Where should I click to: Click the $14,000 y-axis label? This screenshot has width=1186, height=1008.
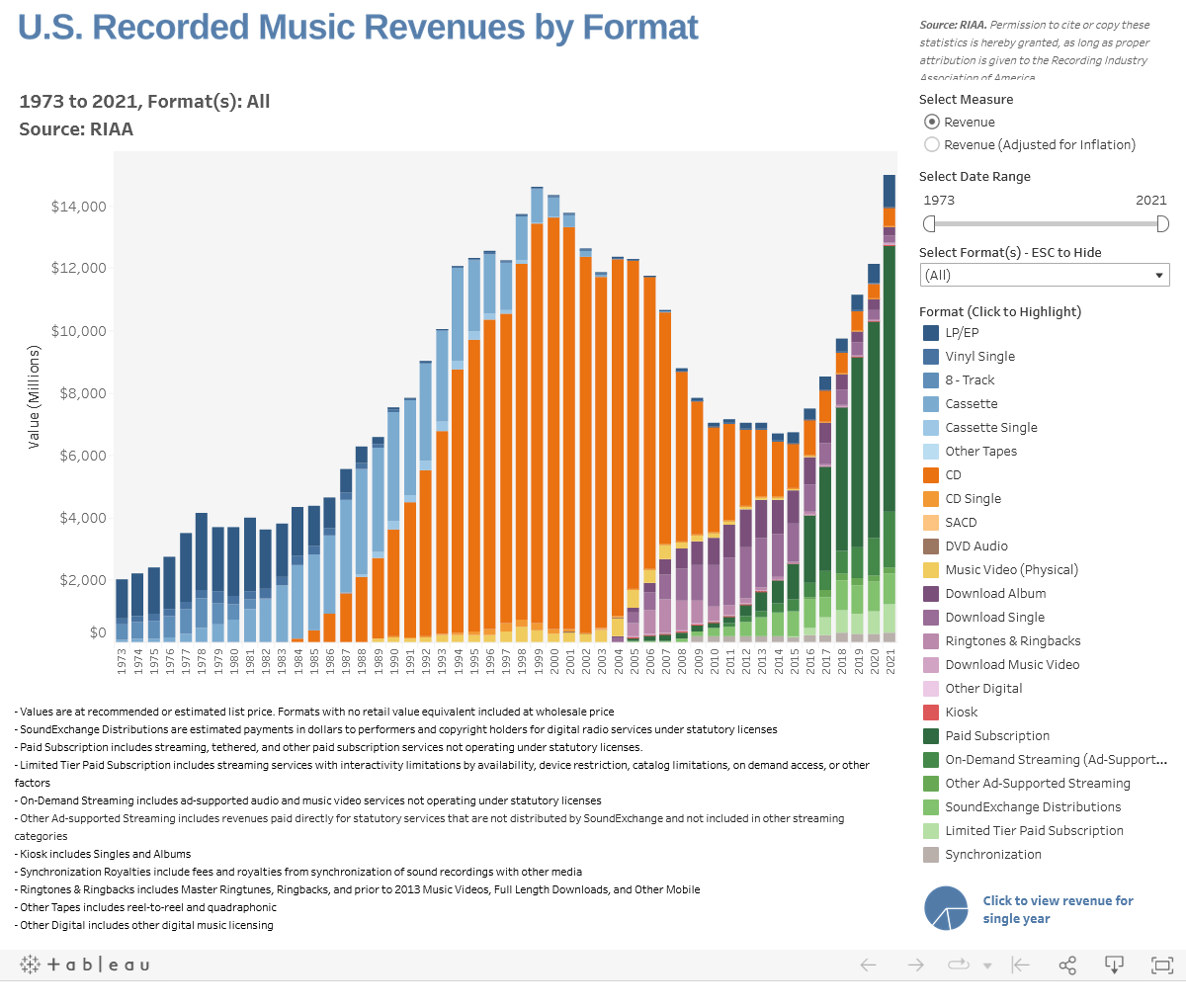pos(78,207)
